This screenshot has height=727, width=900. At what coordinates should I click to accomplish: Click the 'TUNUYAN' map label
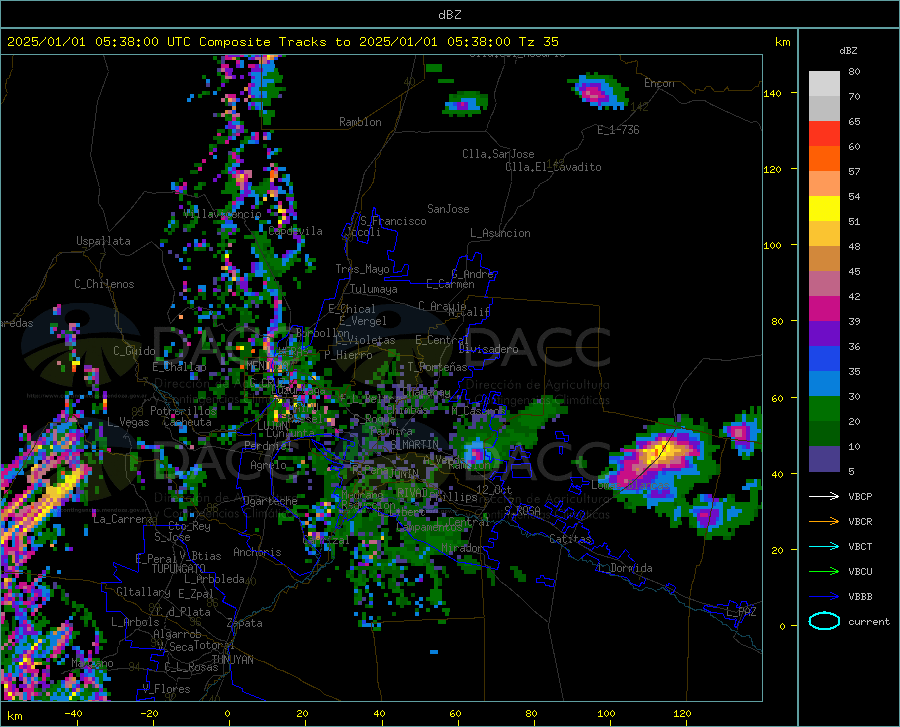point(232,660)
